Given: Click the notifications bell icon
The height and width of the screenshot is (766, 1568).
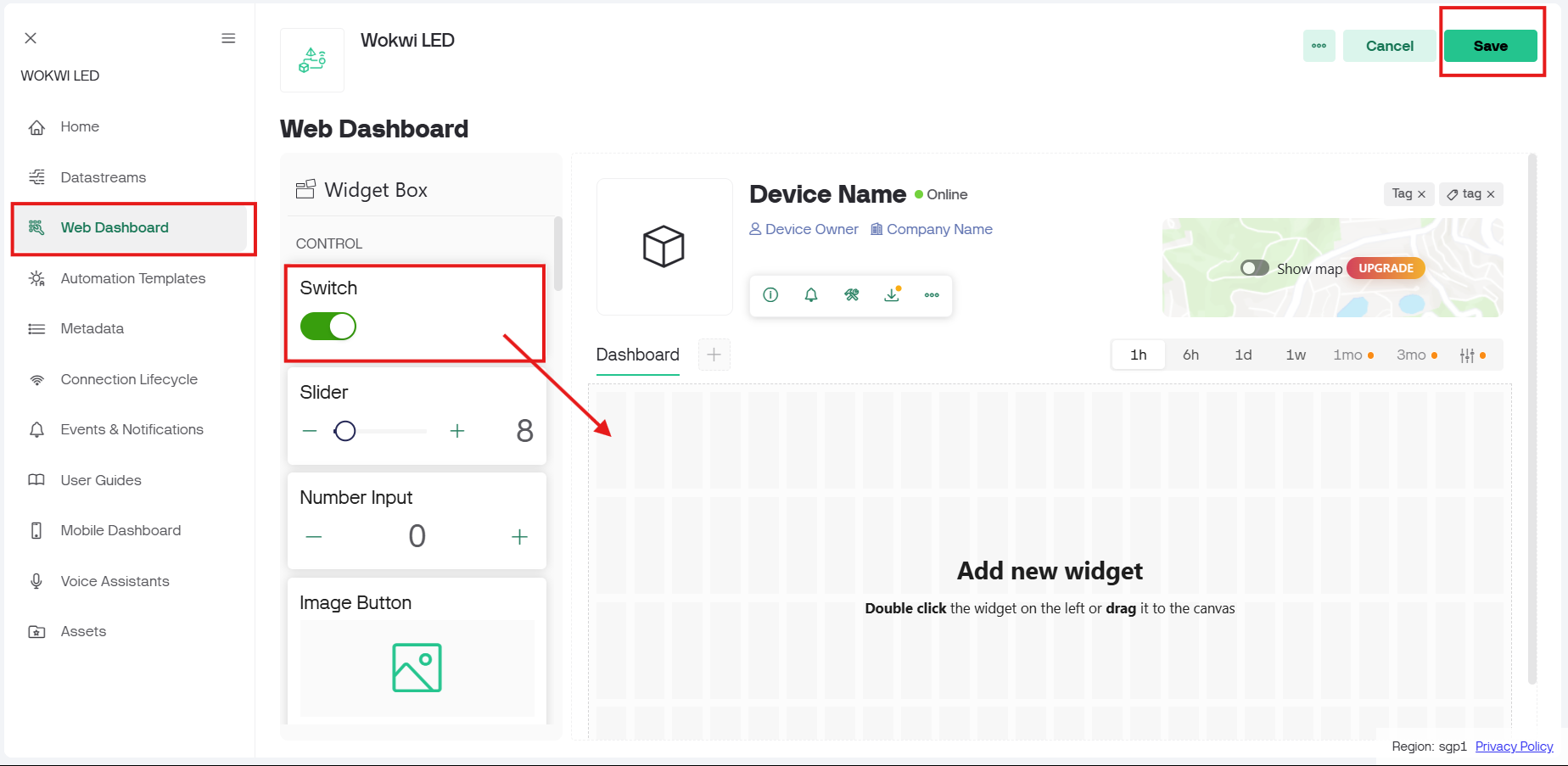Looking at the screenshot, I should point(810,295).
